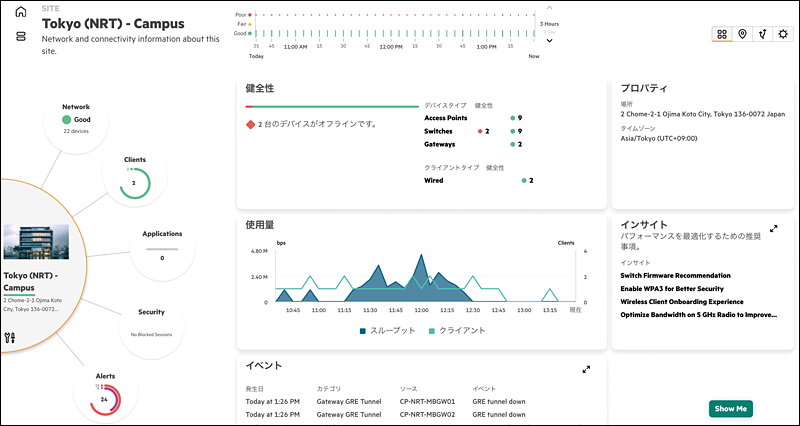Image resolution: width=800 pixels, height=426 pixels.
Task: Step time range up with upper chevron
Action: pyautogui.click(x=548, y=8)
